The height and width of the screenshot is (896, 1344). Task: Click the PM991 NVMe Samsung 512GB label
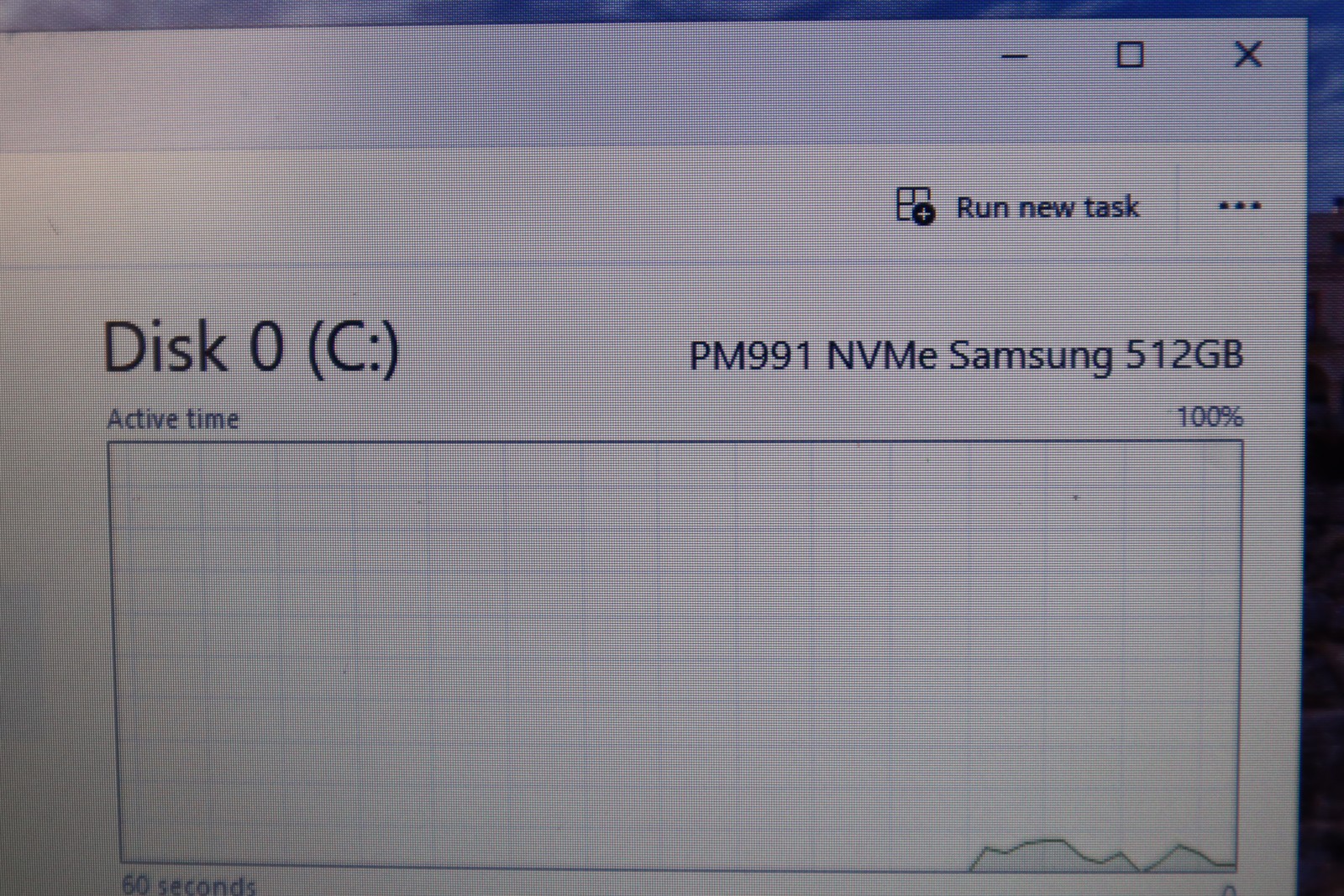(966, 355)
